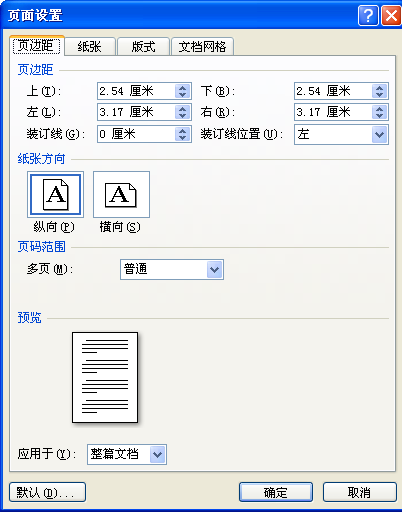Open the 纸张 tab

tap(90, 47)
